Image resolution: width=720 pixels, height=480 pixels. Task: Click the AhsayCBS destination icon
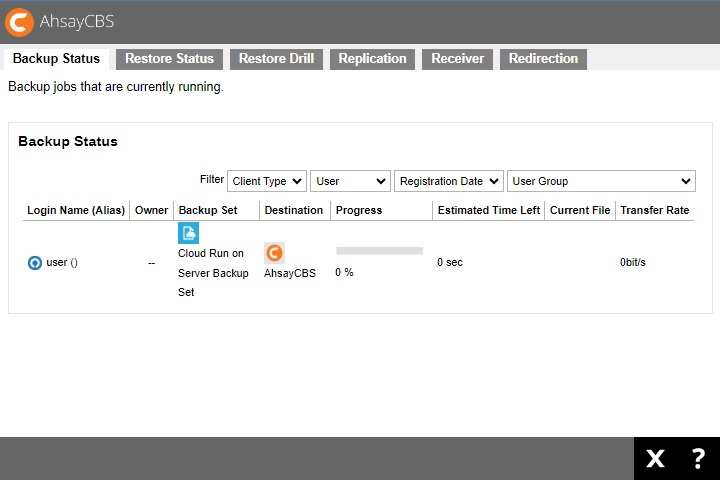274,253
